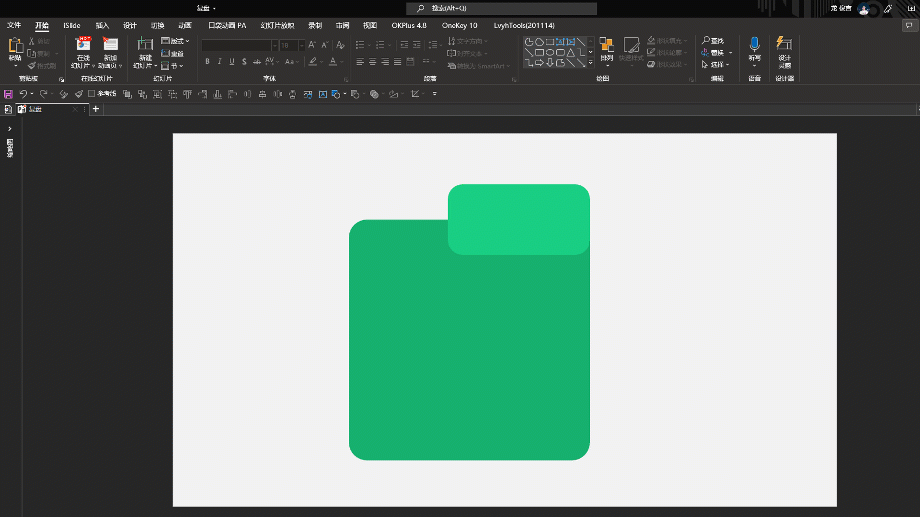
Task: Tick the checkbox in the quick access toolbar
Action: click(x=92, y=94)
